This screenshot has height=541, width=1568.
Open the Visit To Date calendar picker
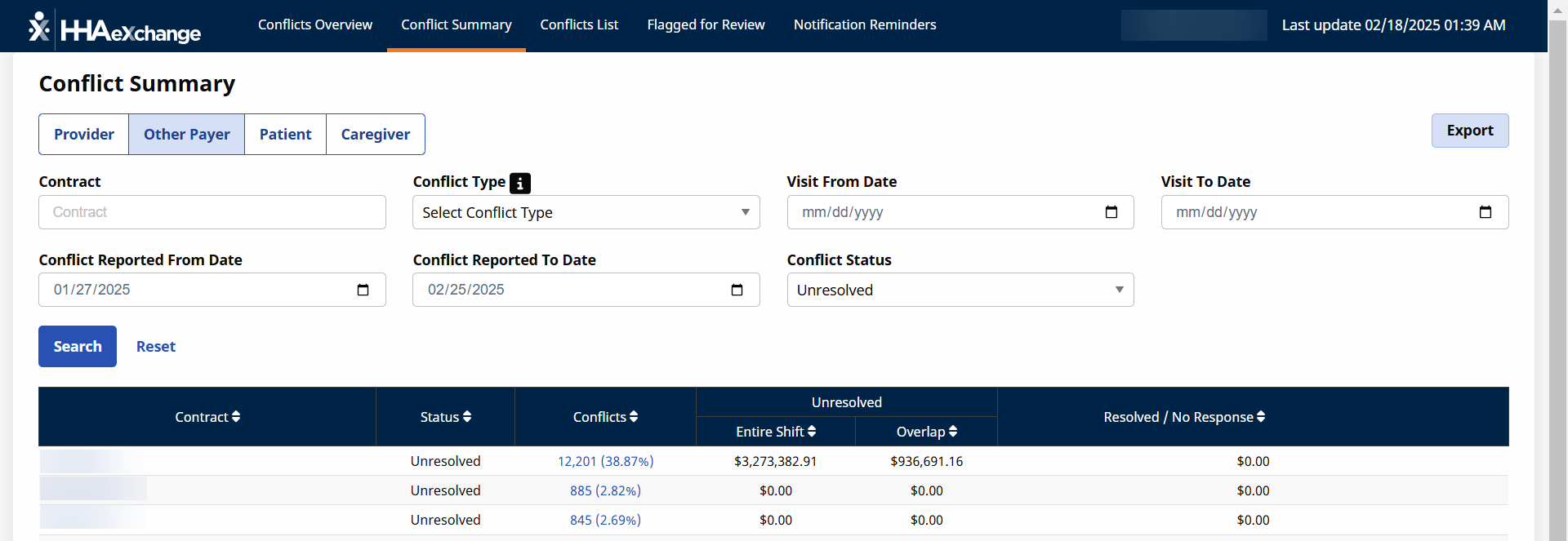[x=1485, y=212]
